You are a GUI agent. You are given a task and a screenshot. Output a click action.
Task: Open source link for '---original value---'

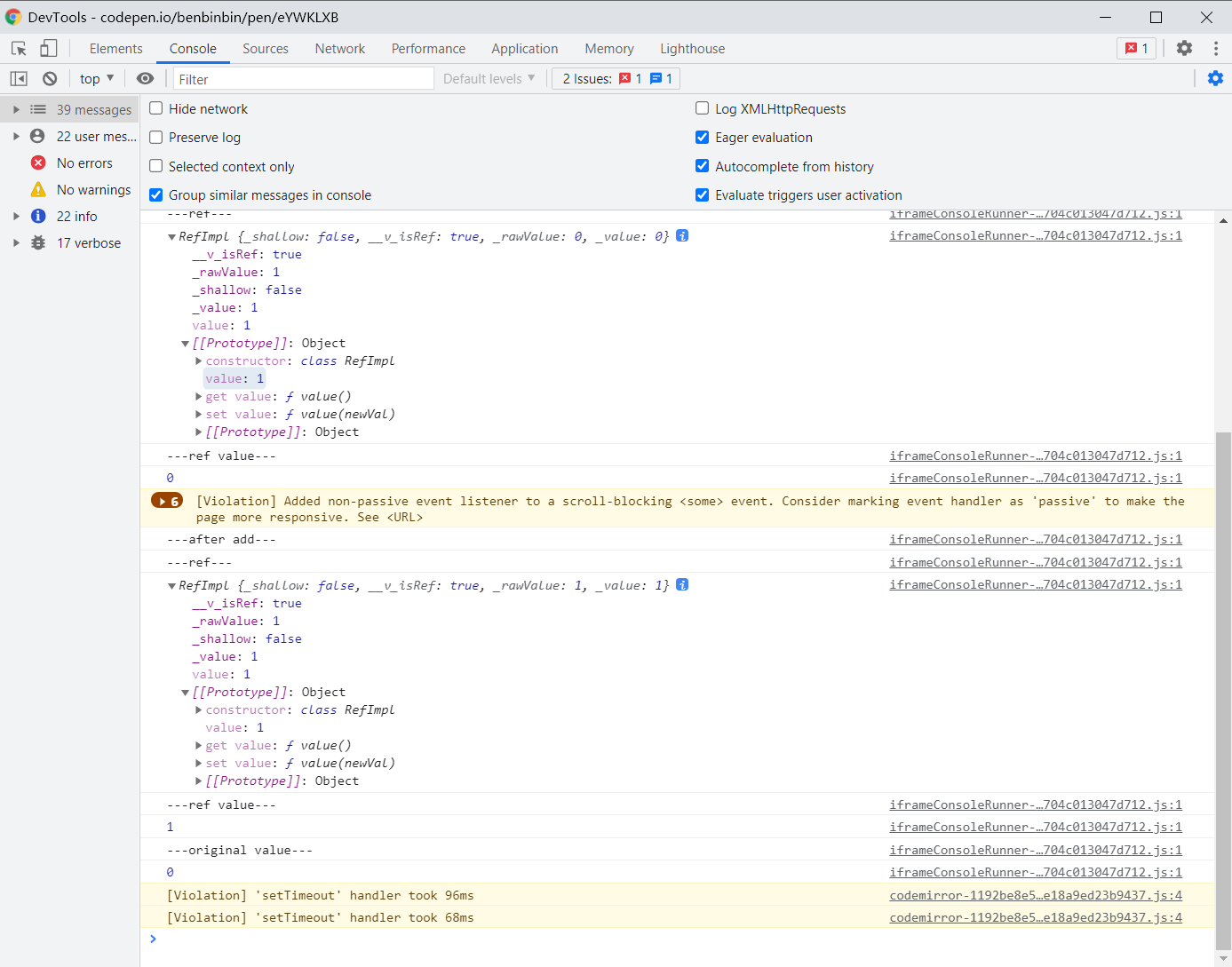[1036, 850]
